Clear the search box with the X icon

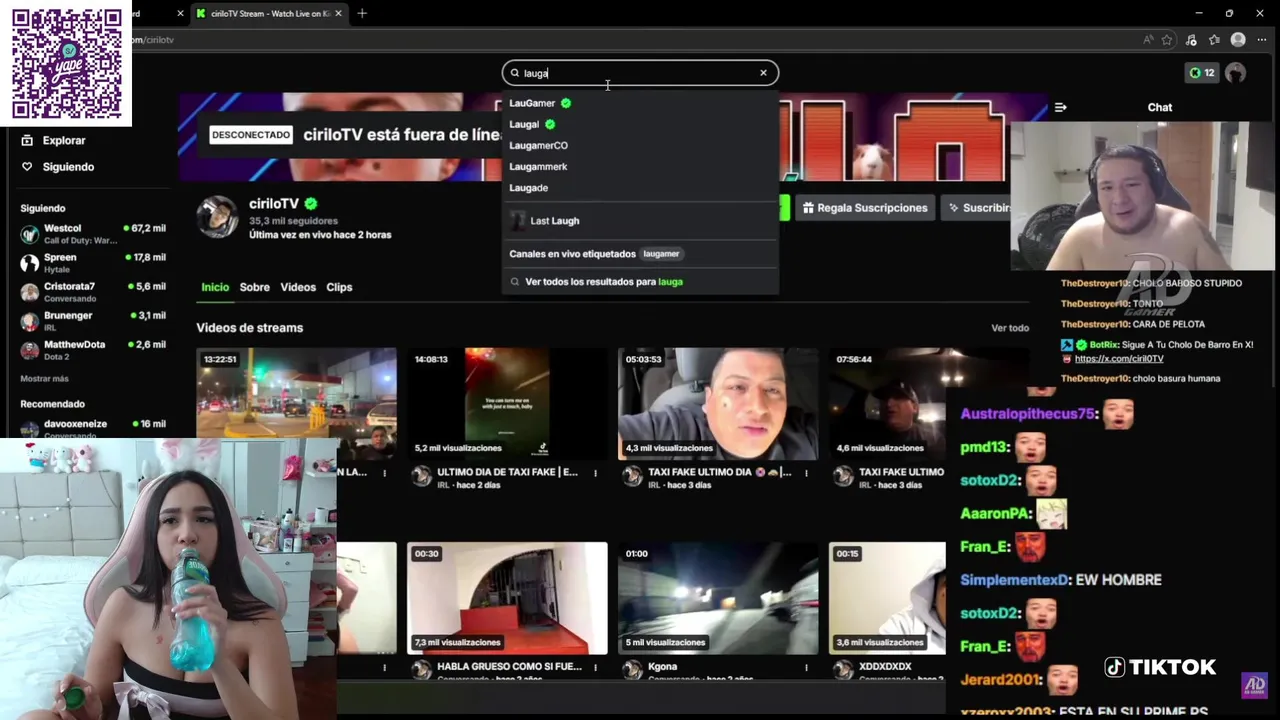coord(763,73)
